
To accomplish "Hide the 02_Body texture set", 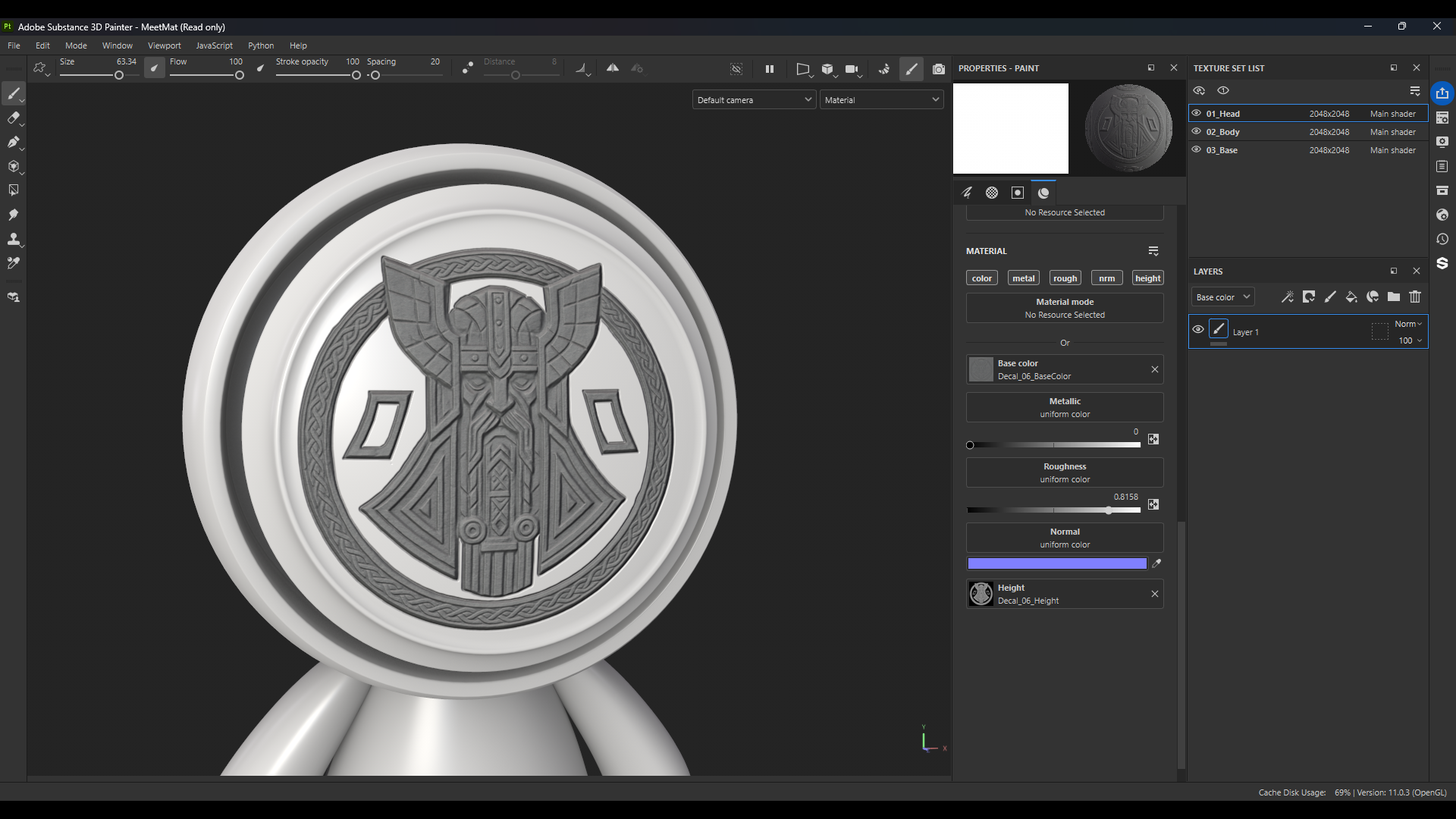I will coord(1197,131).
